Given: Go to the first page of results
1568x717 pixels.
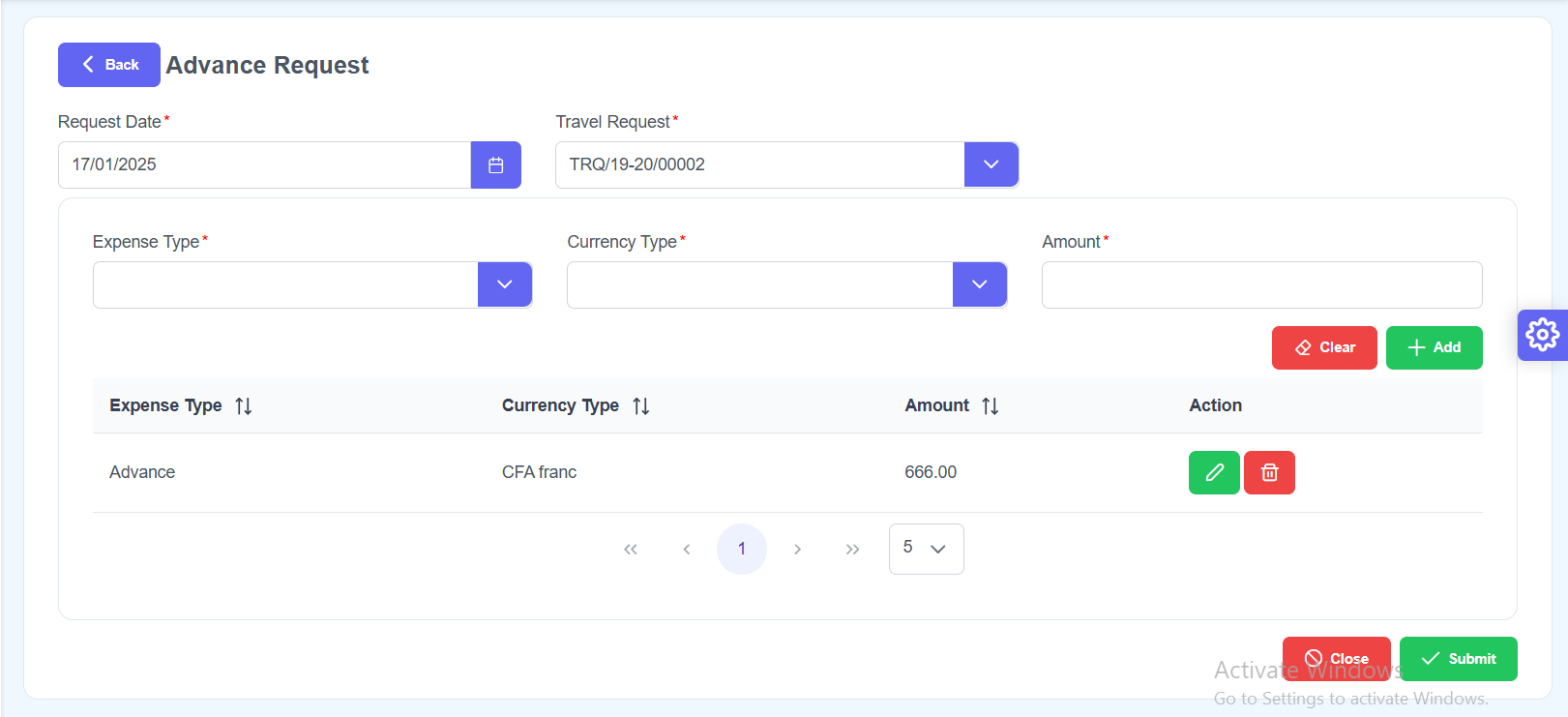Looking at the screenshot, I should pyautogui.click(x=631, y=550).
